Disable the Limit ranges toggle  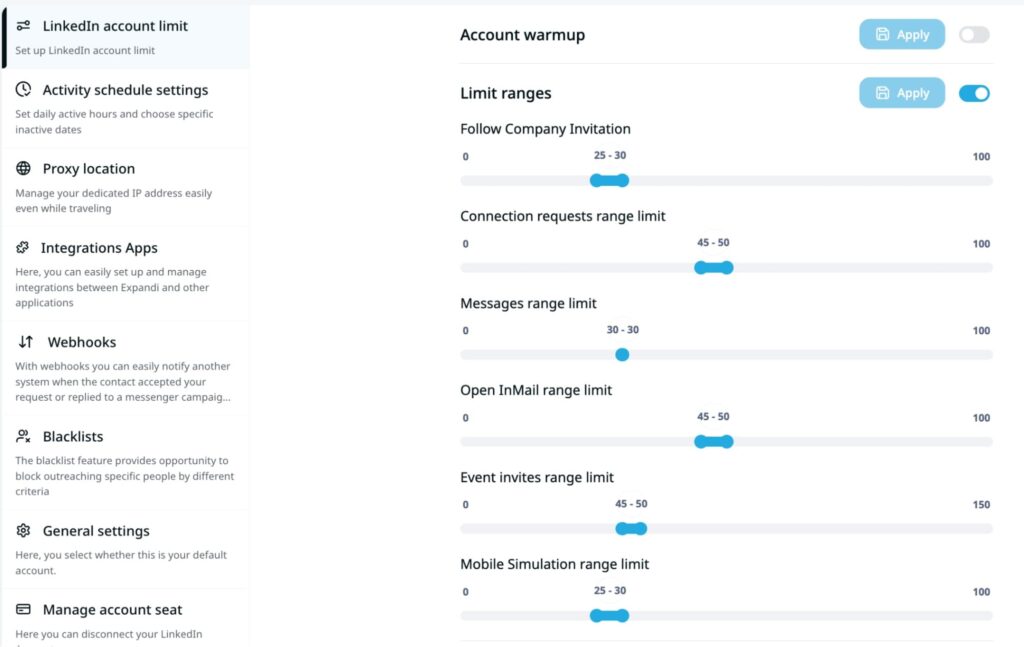click(973, 93)
